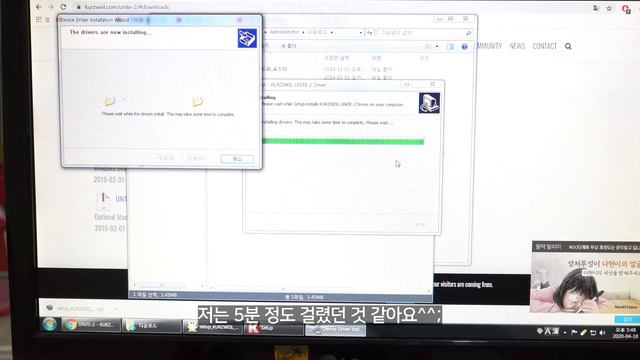Screen dimensions: 640x360
Task: Click the Cancel button in KURZWEIL installer
Action: click(419, 224)
